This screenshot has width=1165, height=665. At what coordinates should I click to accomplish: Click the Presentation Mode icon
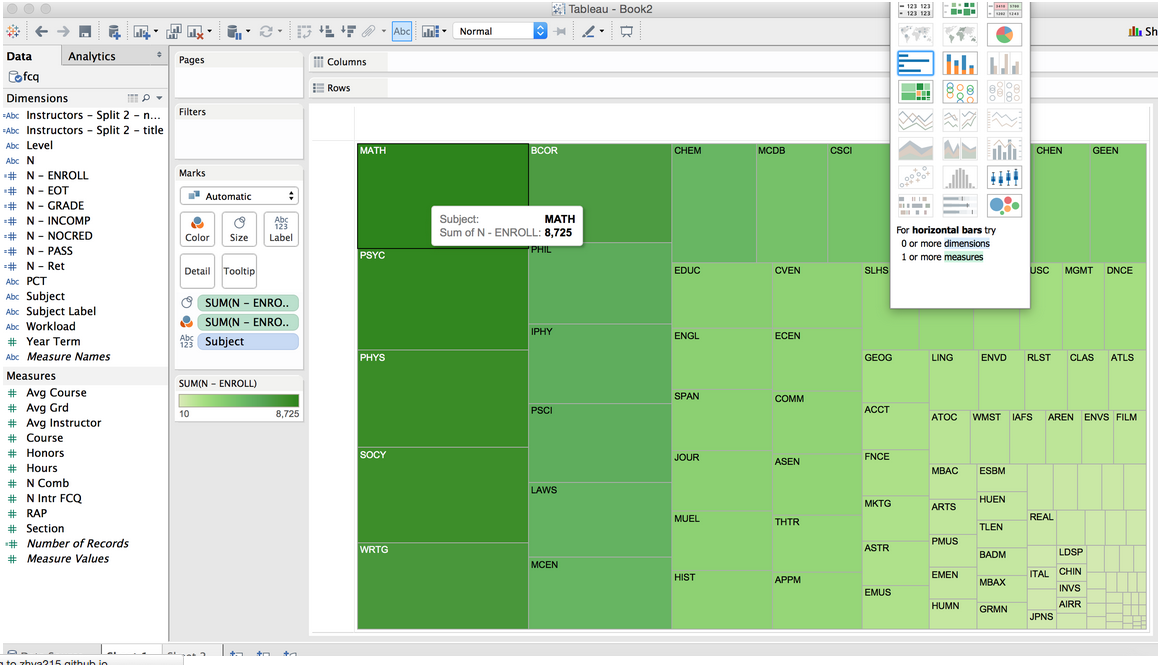point(627,32)
